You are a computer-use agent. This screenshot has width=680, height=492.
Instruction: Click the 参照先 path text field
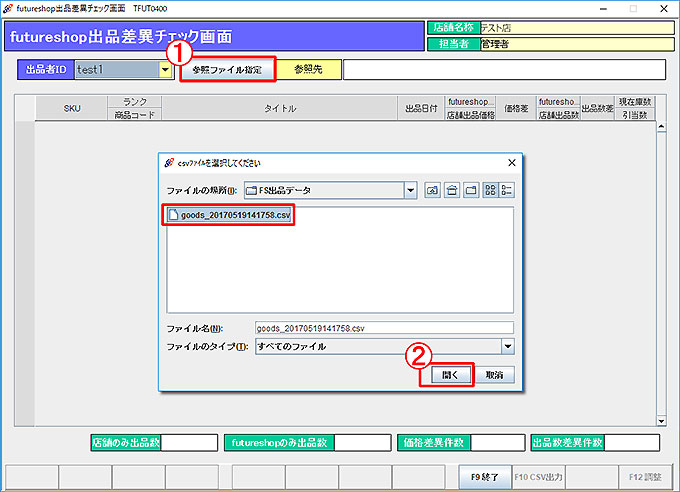coord(504,69)
